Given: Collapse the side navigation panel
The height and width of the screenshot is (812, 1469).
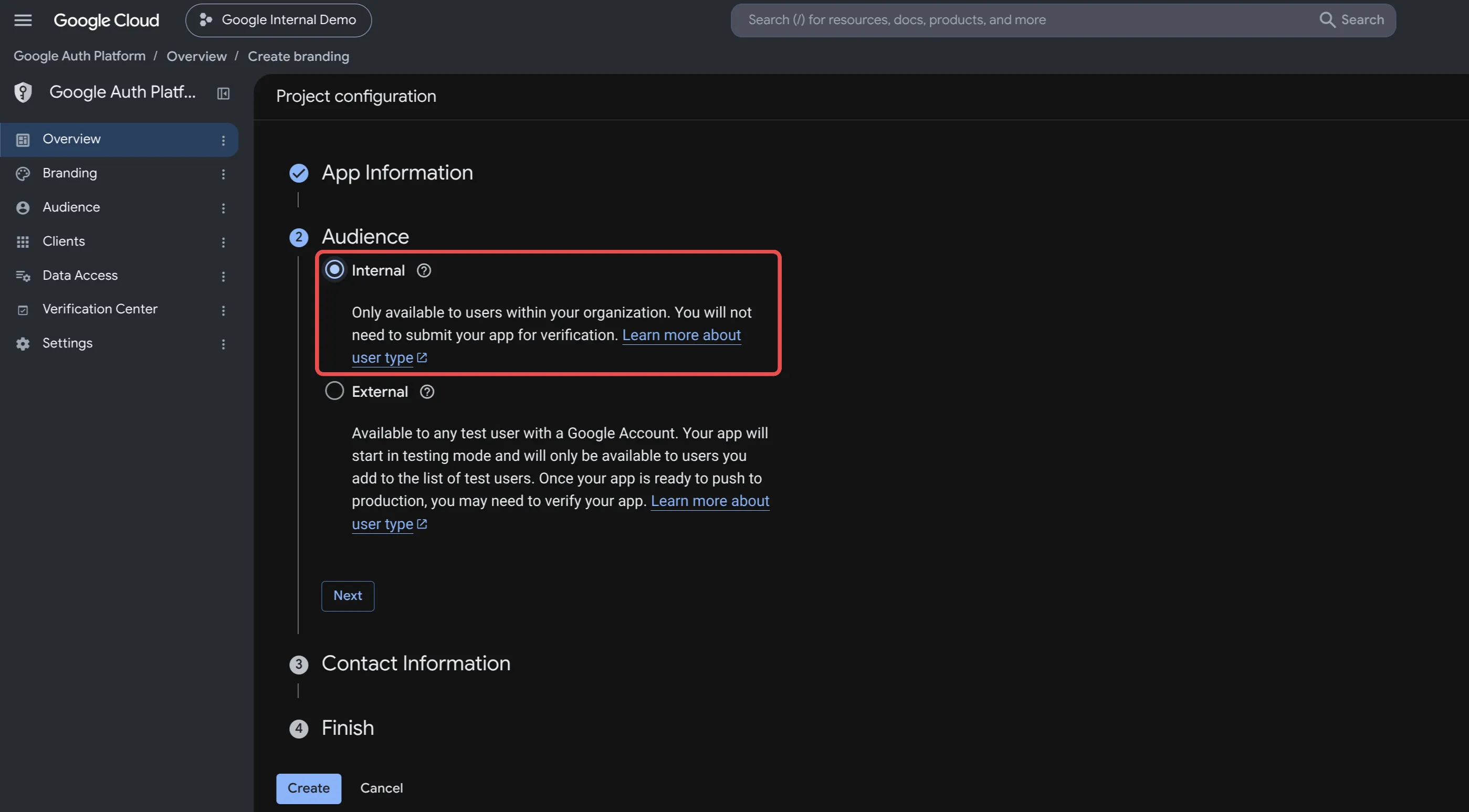Looking at the screenshot, I should (223, 93).
